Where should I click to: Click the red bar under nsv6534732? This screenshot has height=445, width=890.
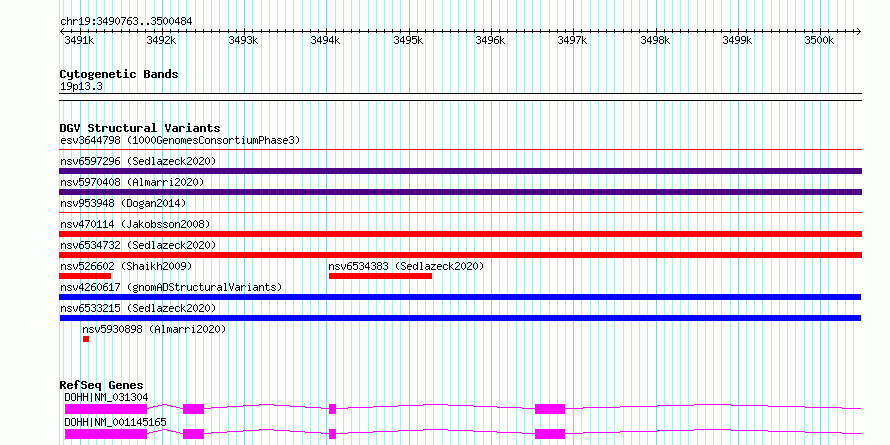click(x=460, y=255)
